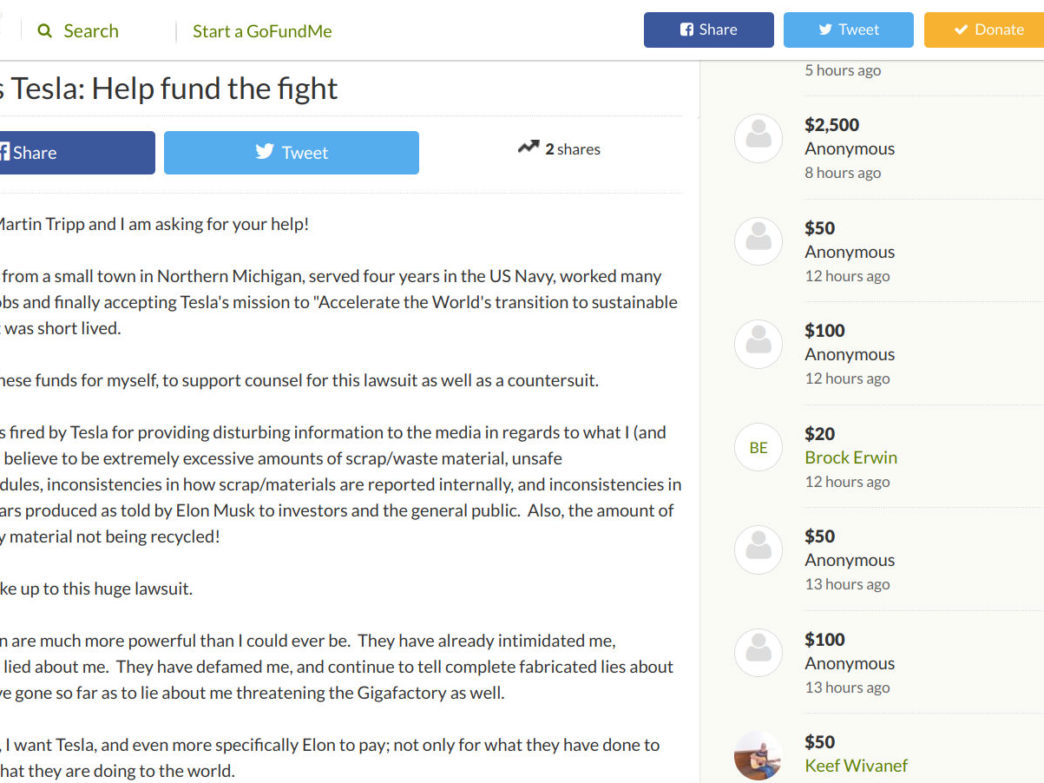1044x783 pixels.
Task: Click Twitter bird icon in header Tweet button
Action: click(x=825, y=30)
